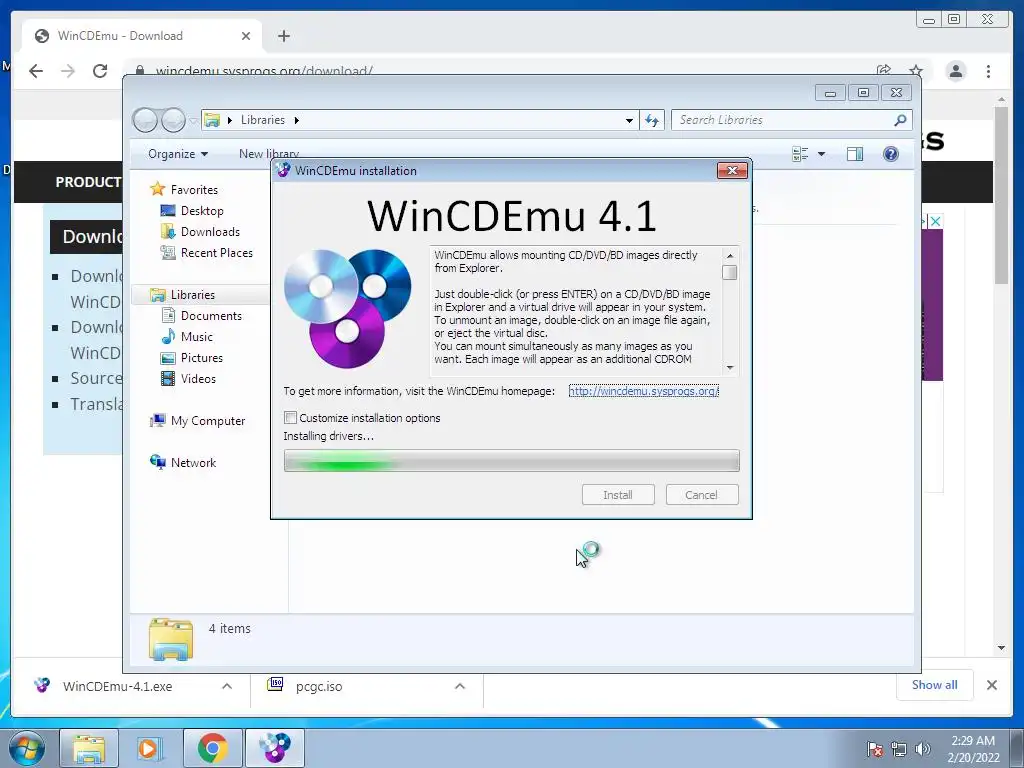Click the Network icon in sidebar
The image size is (1024, 768).
pyautogui.click(x=157, y=462)
